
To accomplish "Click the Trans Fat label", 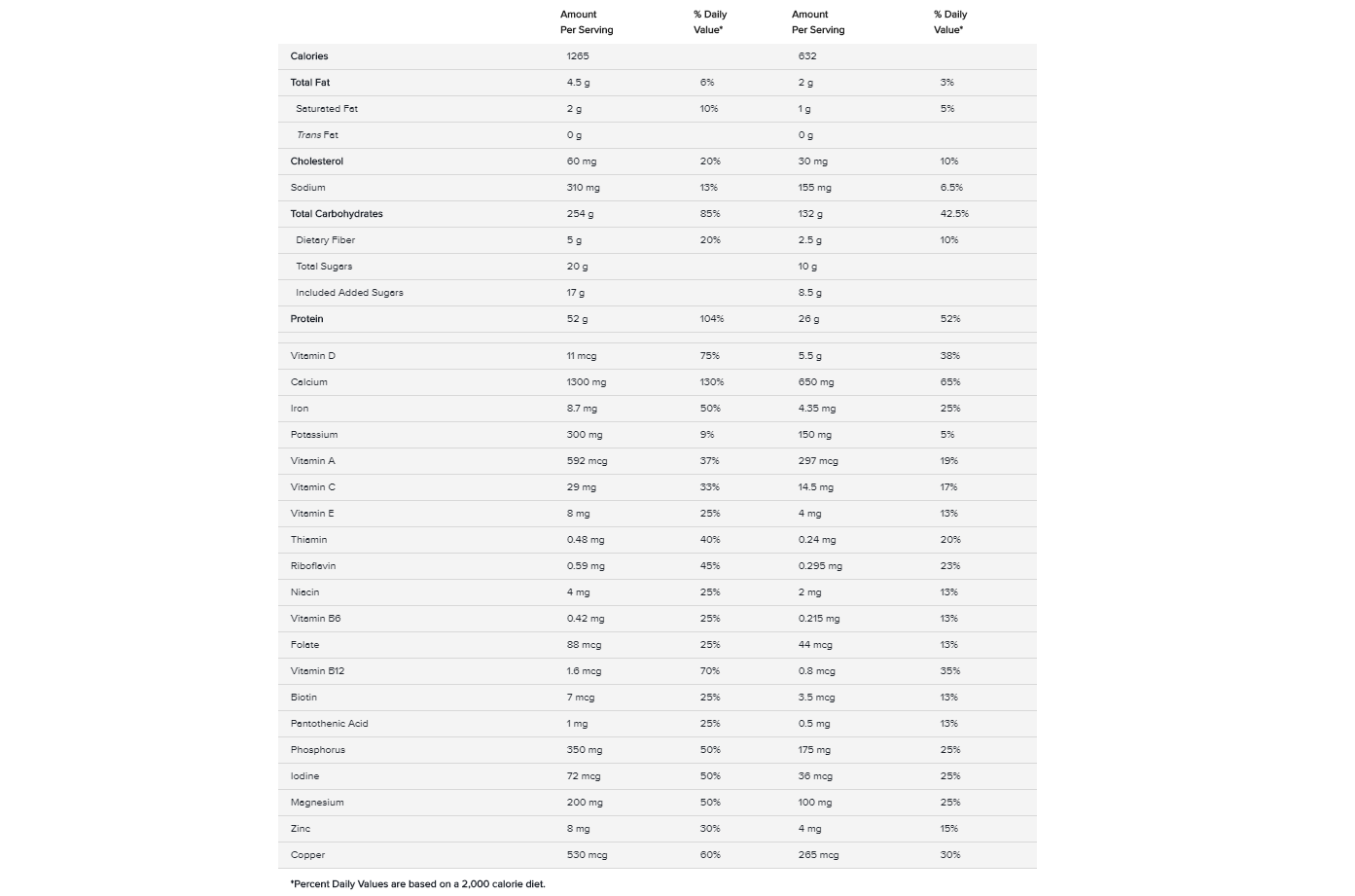I will [317, 135].
